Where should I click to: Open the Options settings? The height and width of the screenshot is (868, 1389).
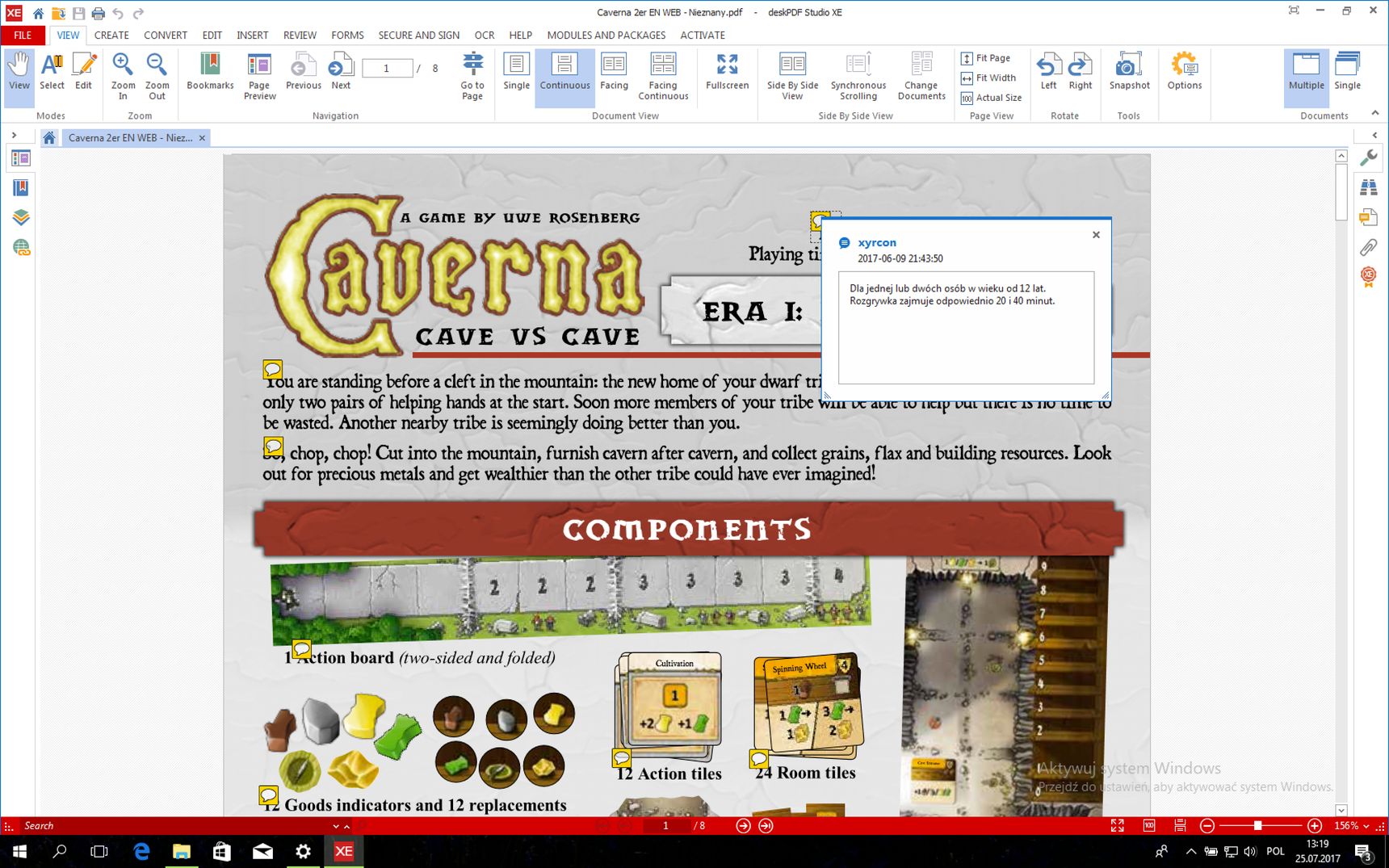point(1184,73)
